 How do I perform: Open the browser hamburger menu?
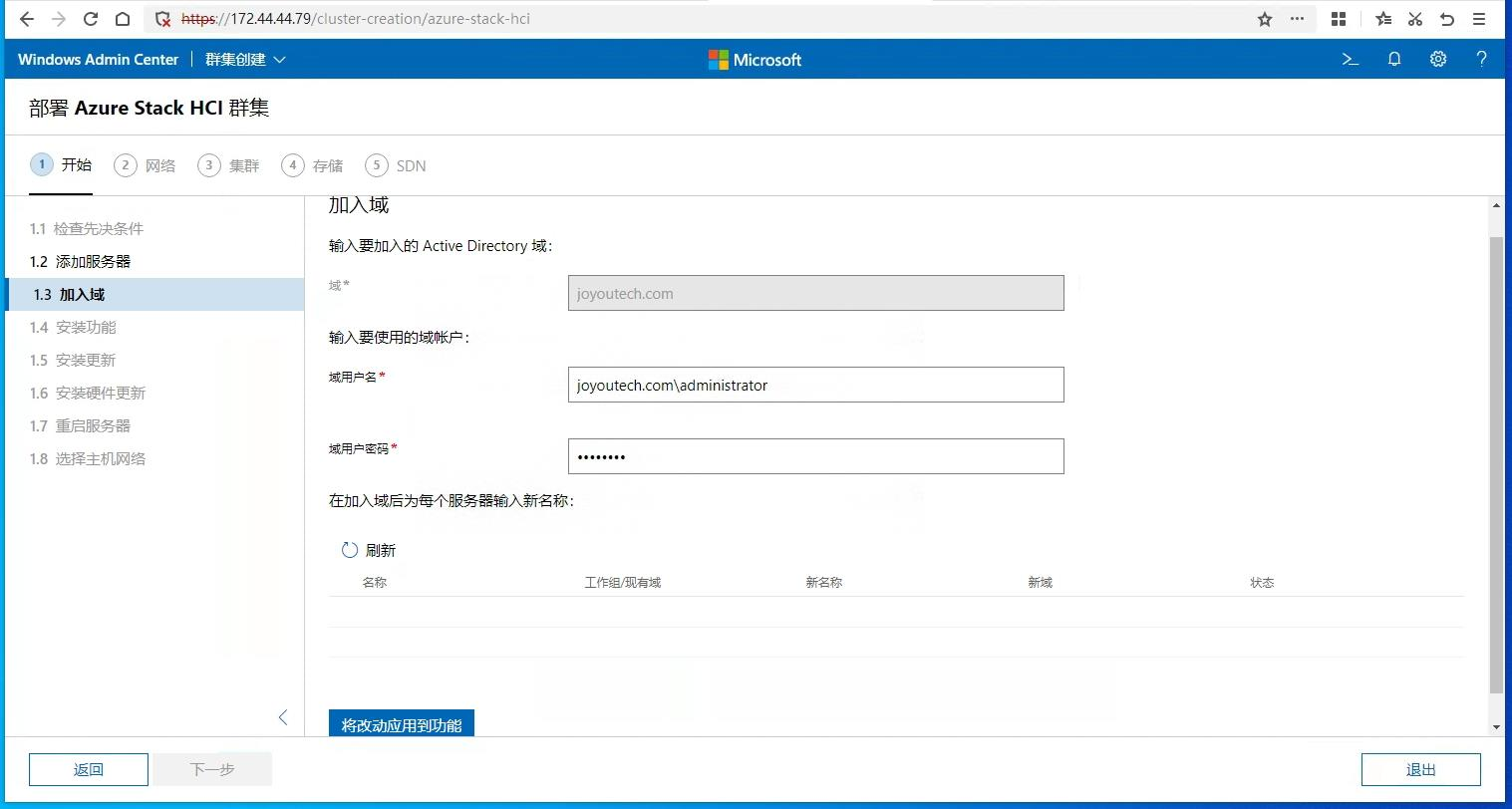(x=1479, y=19)
